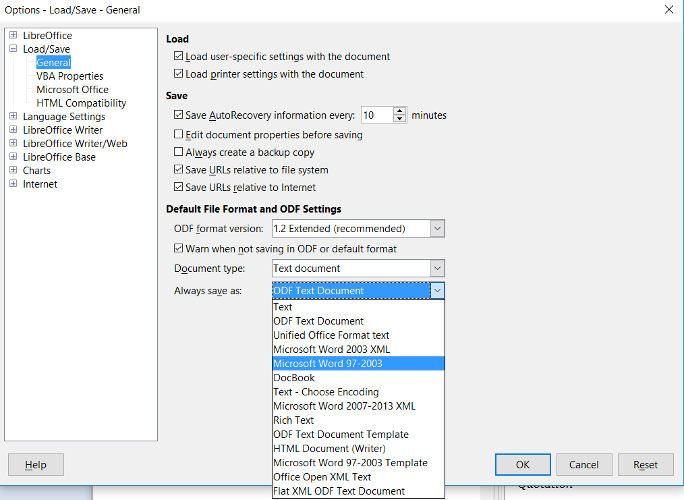Click the AutoRecovery minutes input field
This screenshot has width=684, height=500.
click(377, 115)
